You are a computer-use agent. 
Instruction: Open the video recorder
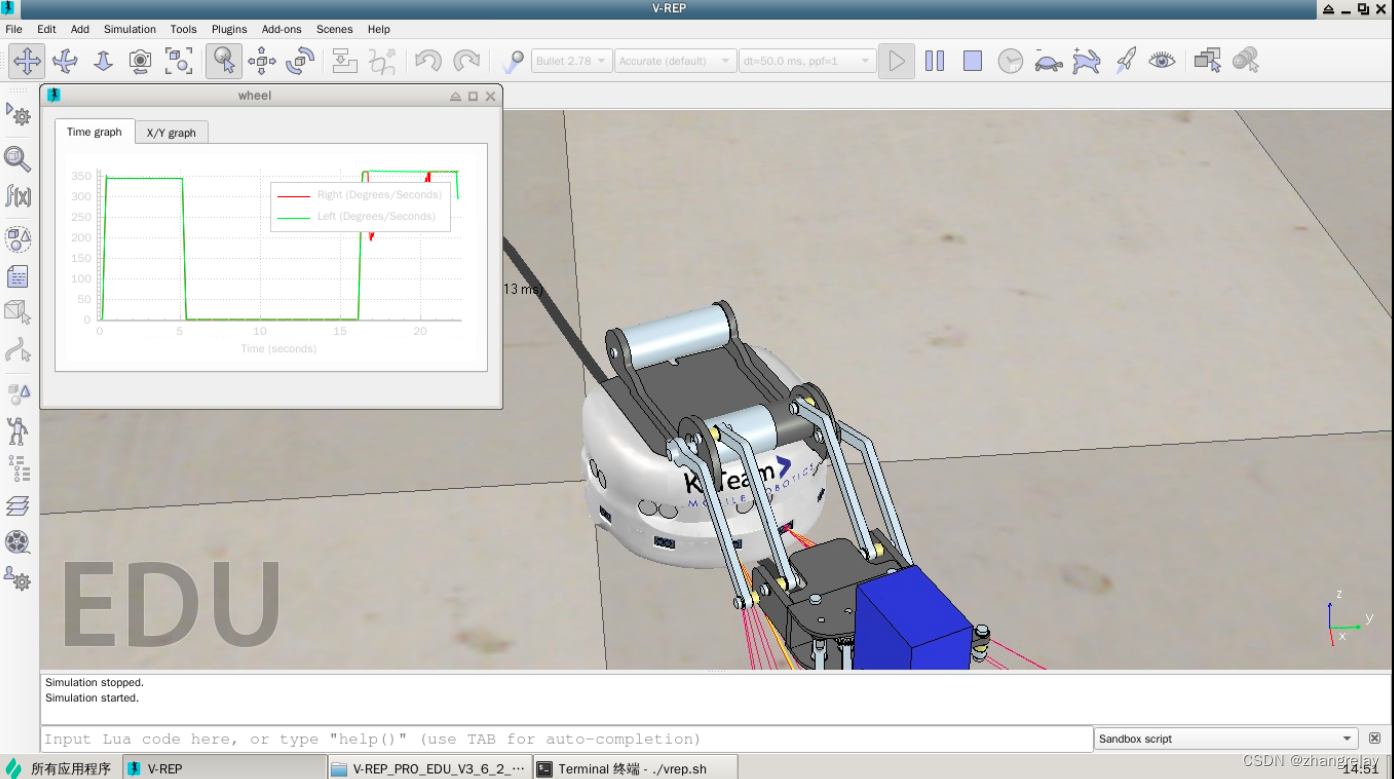pyautogui.click(x=18, y=542)
